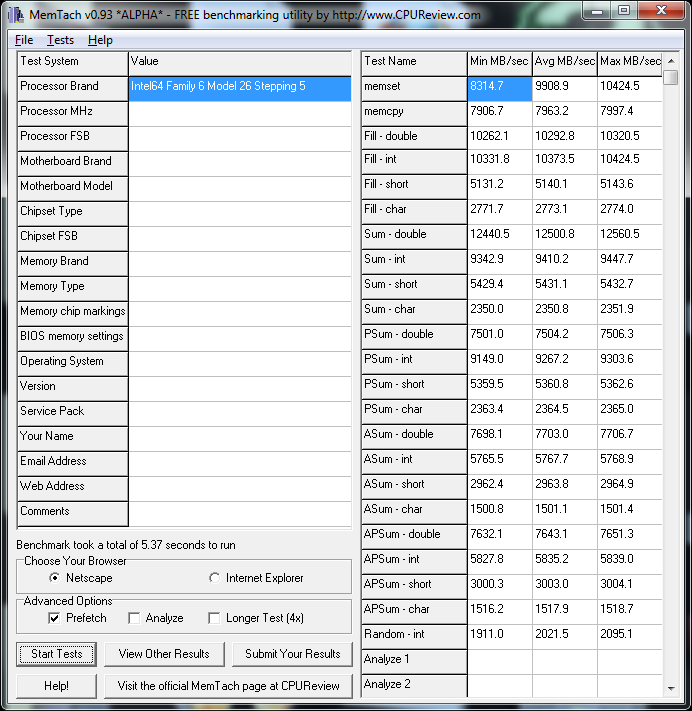Click the Sum - double max value 12560.5
Viewport: 692px width, 711px height.
(630, 236)
